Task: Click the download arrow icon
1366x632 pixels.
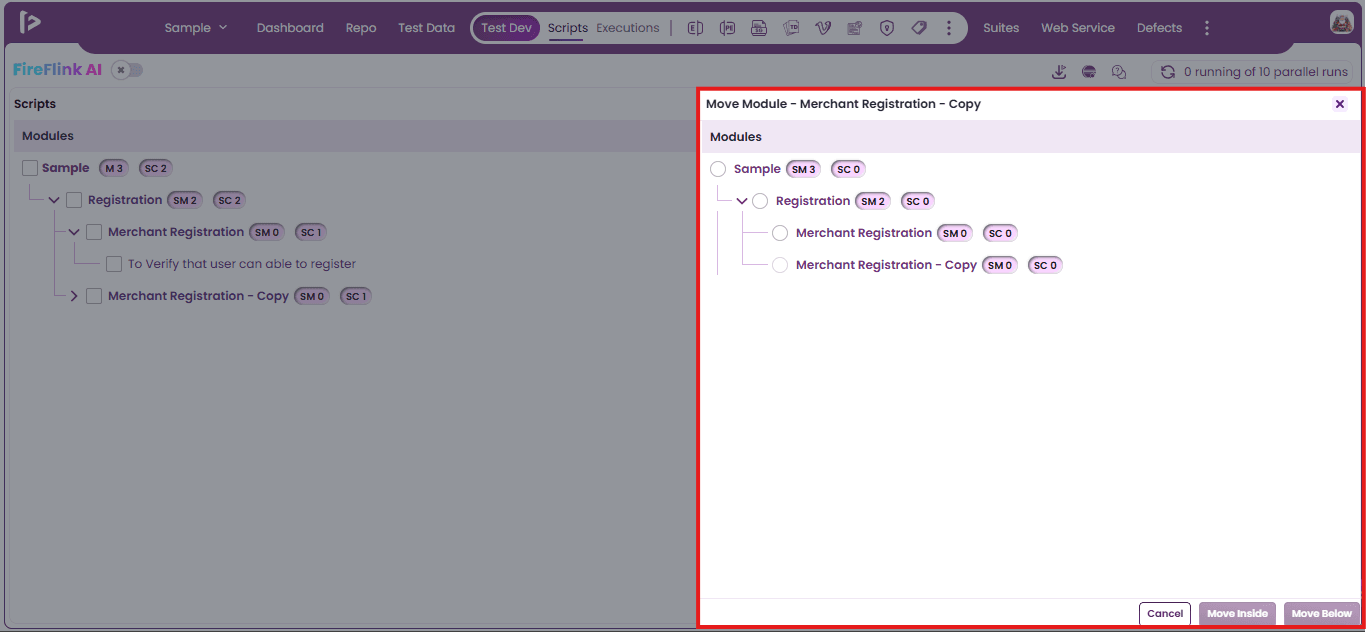Action: coord(1060,72)
